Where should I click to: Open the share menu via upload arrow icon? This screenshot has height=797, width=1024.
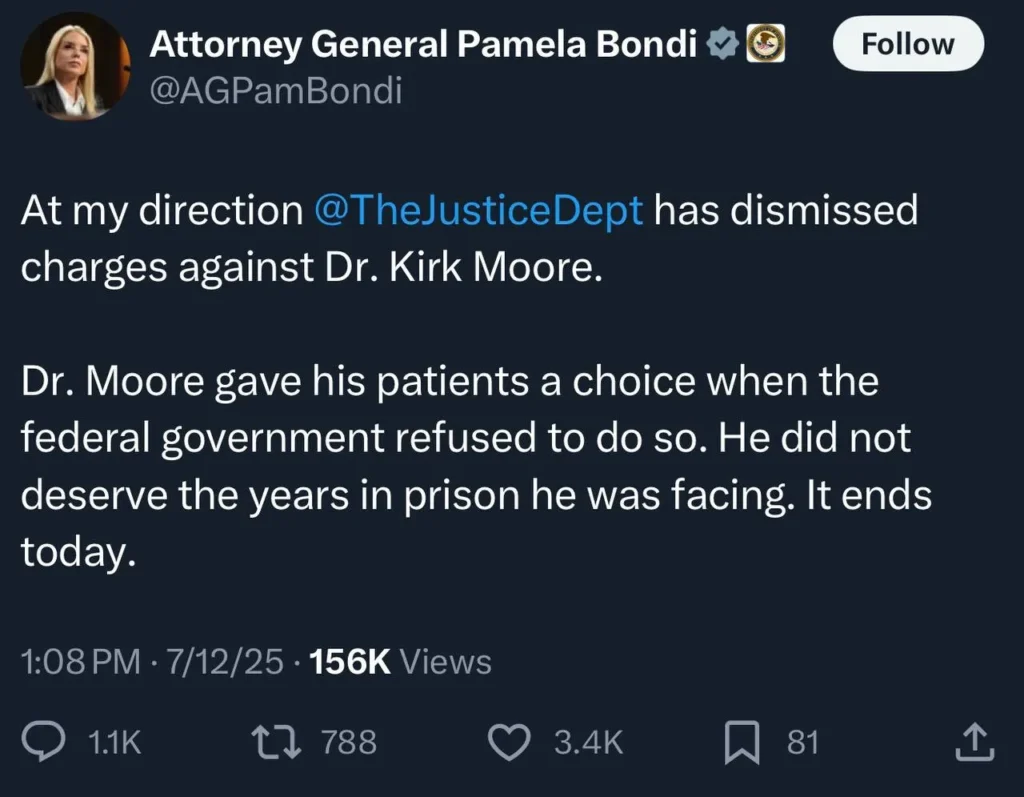point(974,741)
